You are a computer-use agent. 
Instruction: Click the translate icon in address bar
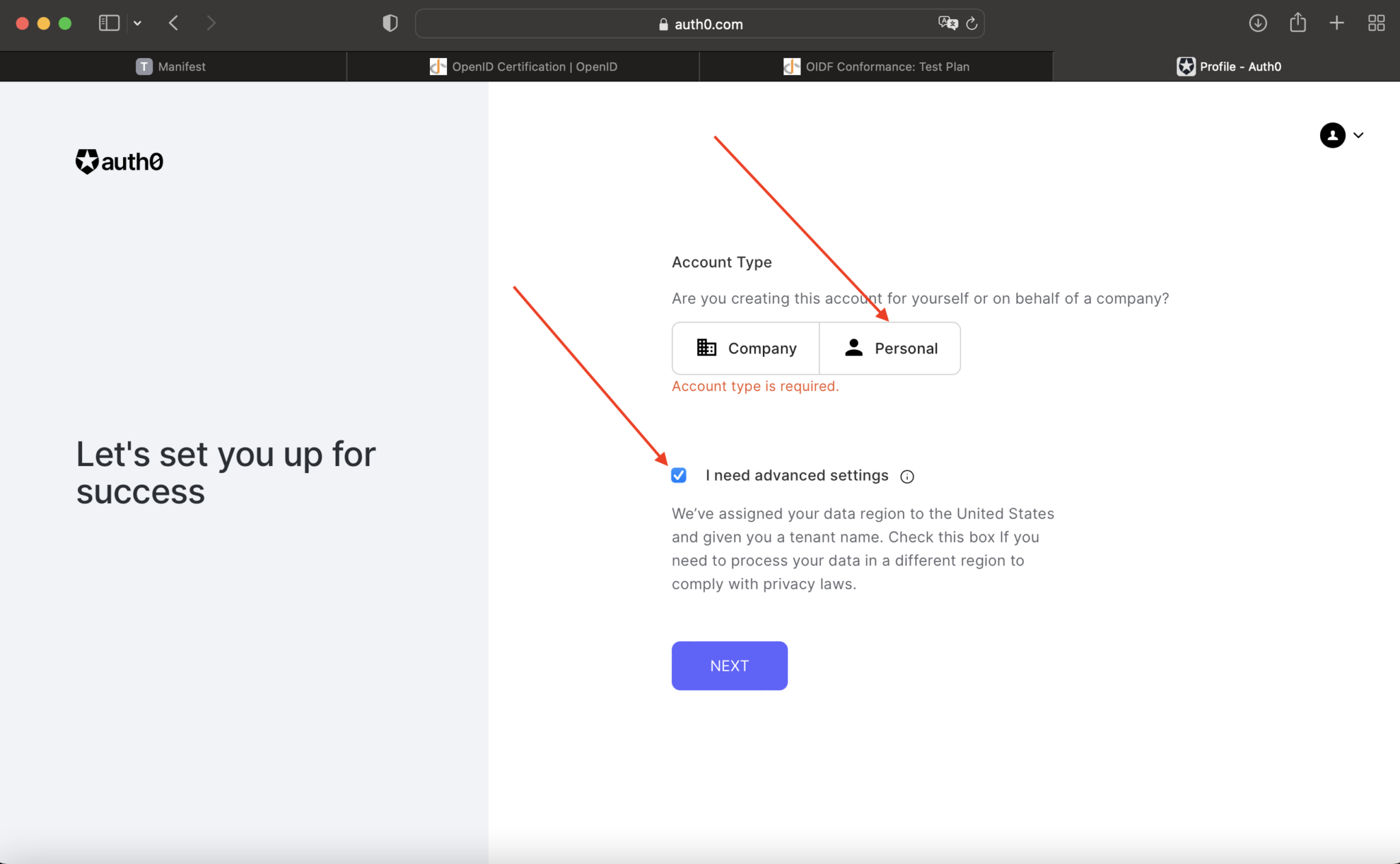pos(947,23)
